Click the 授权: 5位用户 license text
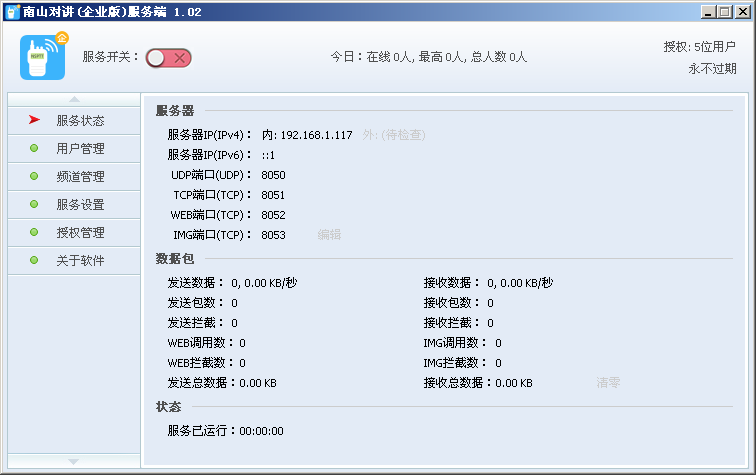 pos(699,47)
